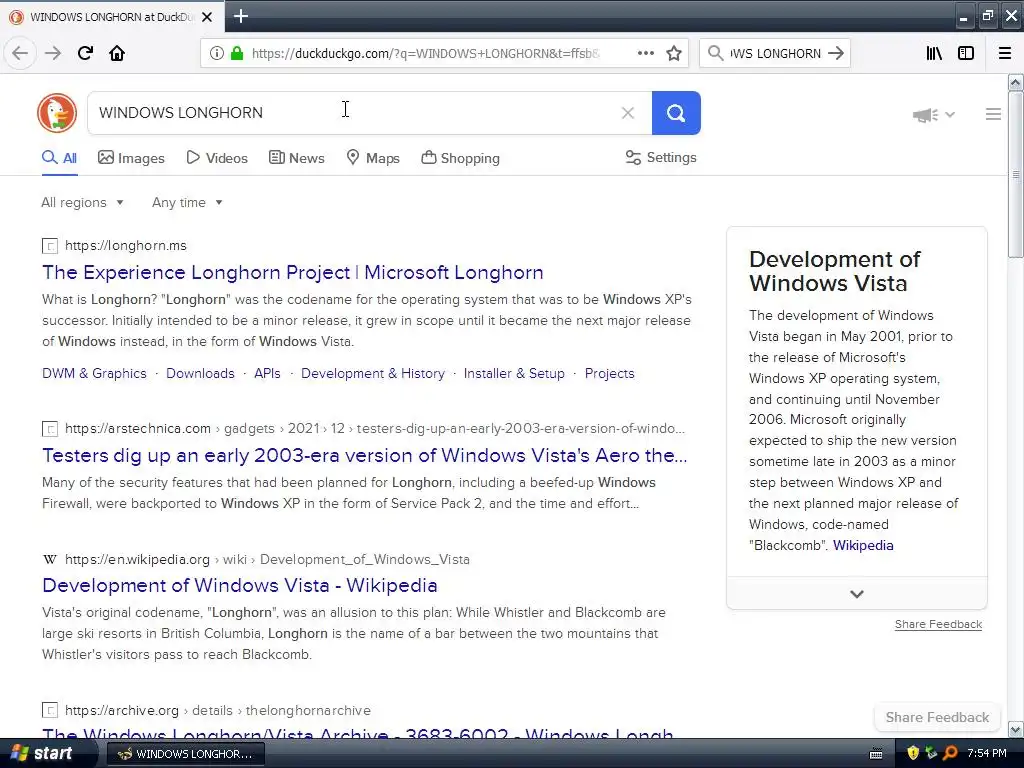
Task: Click the vertical scrollbar thumb
Action: click(x=1015, y=174)
